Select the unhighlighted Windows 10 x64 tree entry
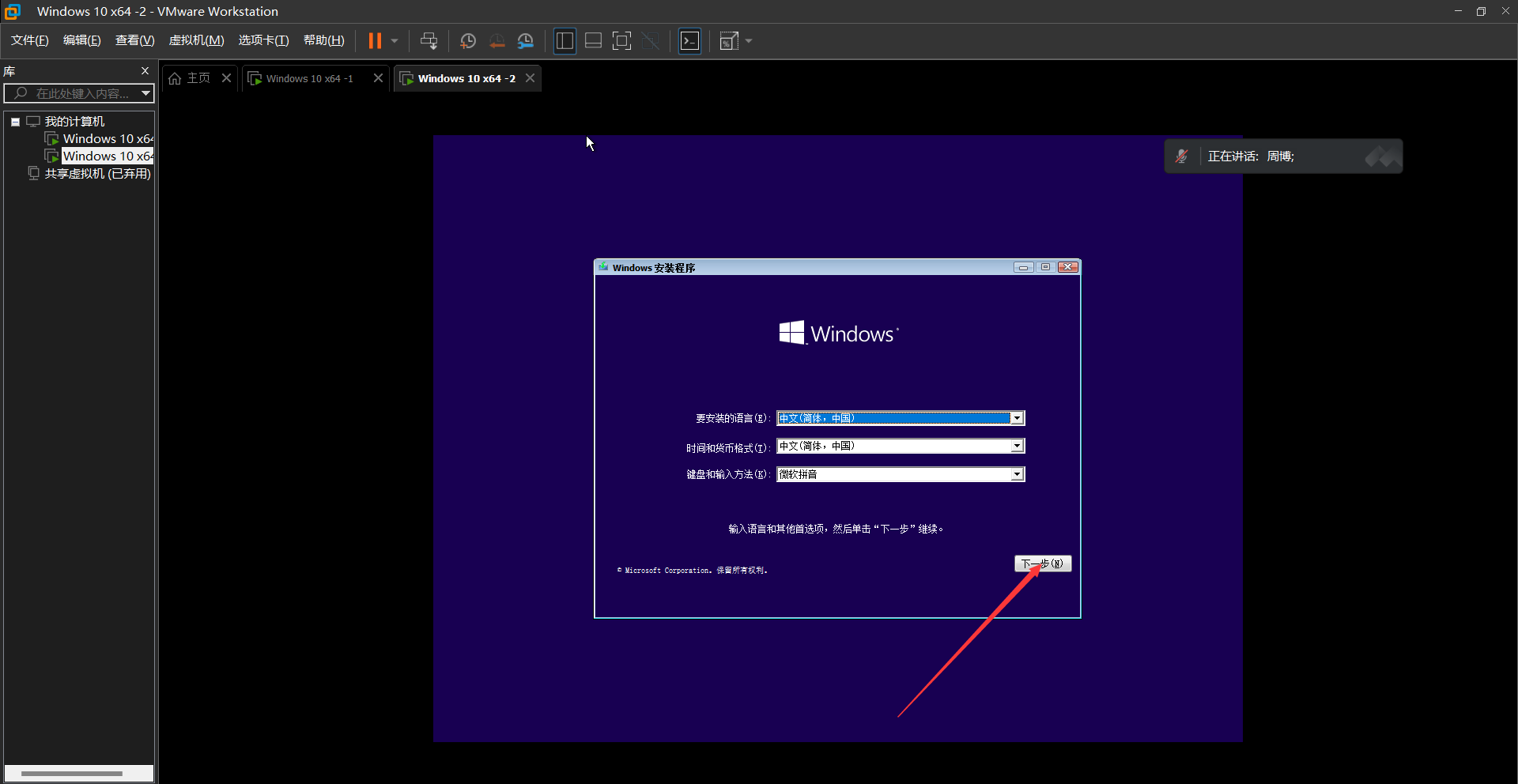The image size is (1518, 784). (x=108, y=139)
